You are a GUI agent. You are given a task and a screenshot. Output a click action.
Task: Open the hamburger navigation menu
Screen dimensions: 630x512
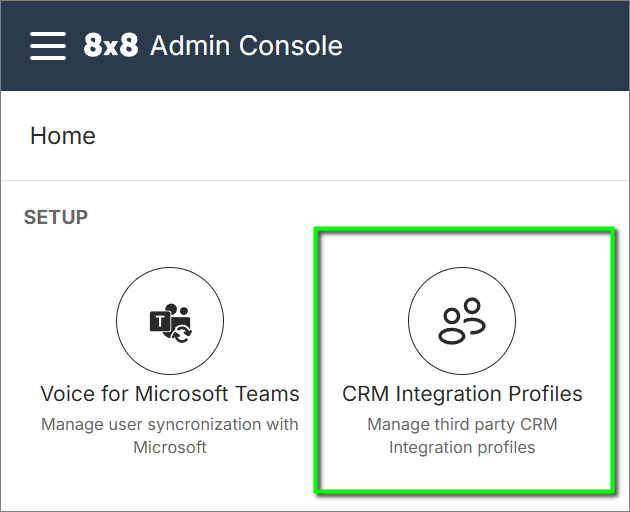pyautogui.click(x=48, y=46)
